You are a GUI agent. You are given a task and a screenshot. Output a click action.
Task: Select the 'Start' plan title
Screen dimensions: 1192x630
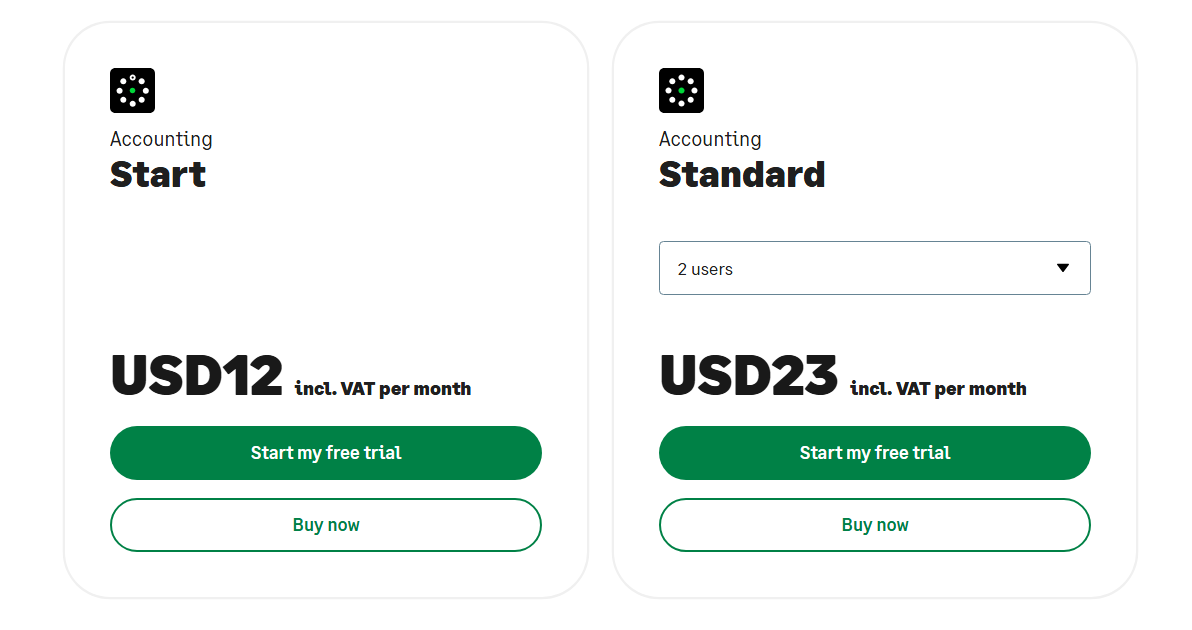click(x=157, y=174)
